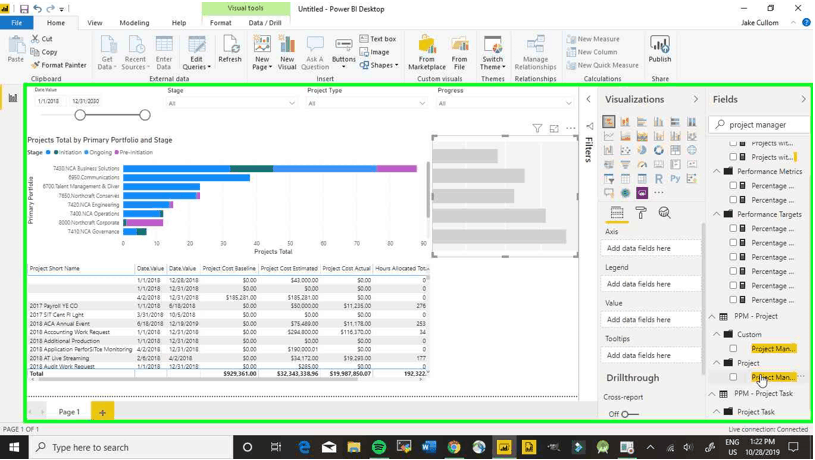815x460 pixels.
Task: Select the Page 1 tab
Action: (69, 412)
